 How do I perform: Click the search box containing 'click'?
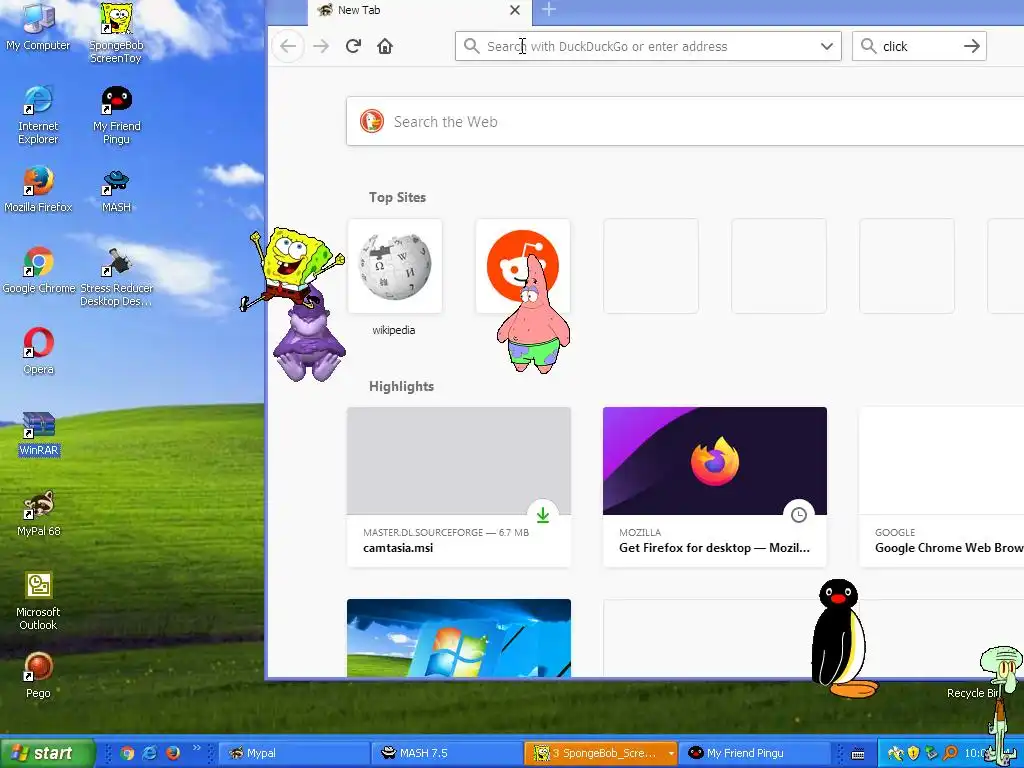918,46
